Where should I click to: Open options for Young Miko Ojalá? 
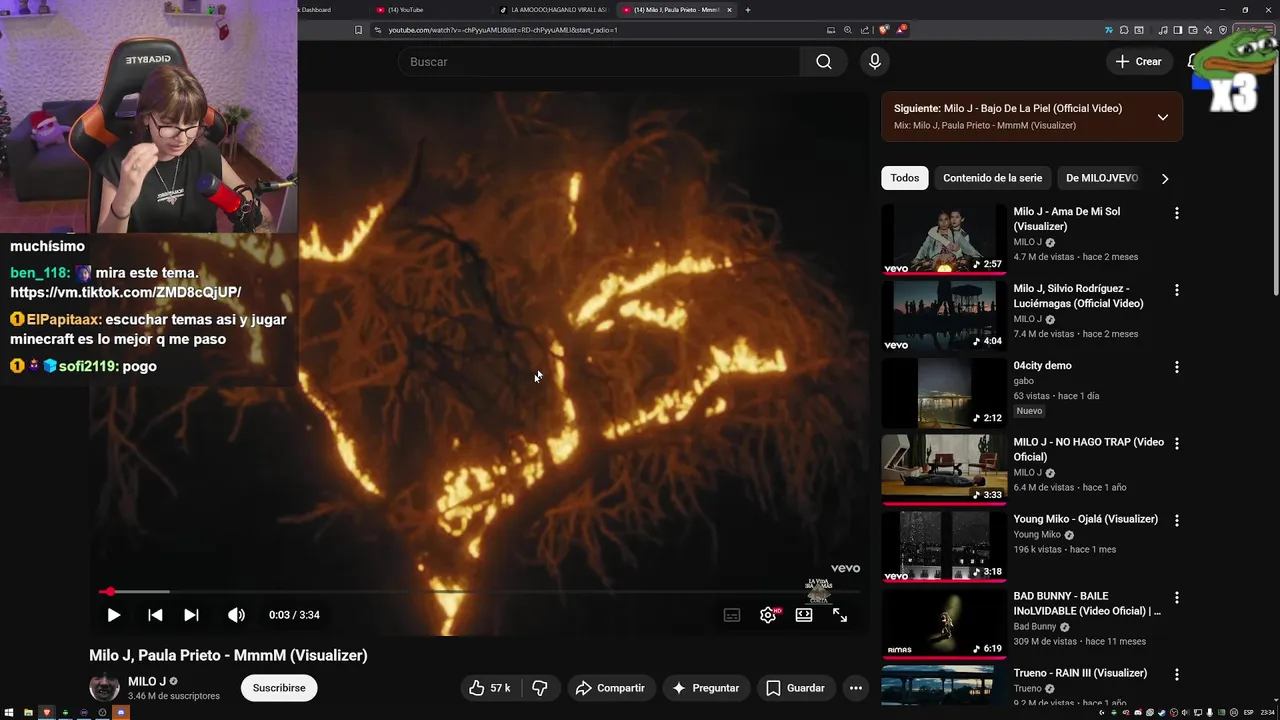tap(1177, 520)
